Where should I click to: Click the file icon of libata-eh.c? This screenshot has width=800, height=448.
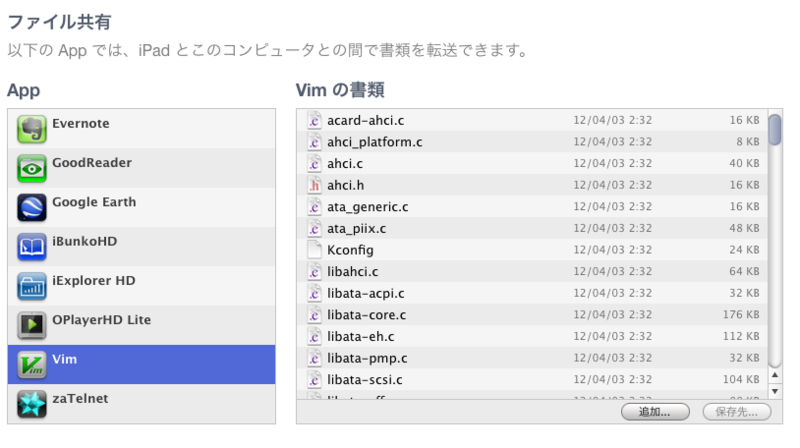[314, 336]
